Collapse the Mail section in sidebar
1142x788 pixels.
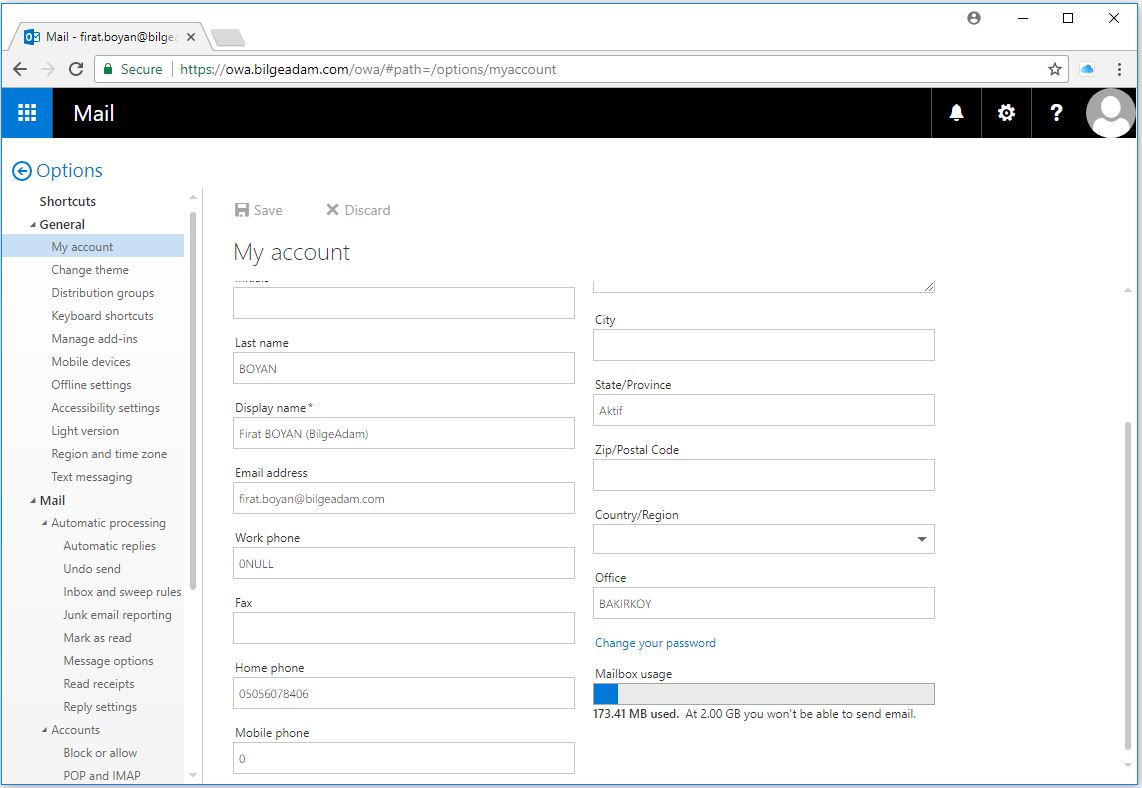pos(32,500)
